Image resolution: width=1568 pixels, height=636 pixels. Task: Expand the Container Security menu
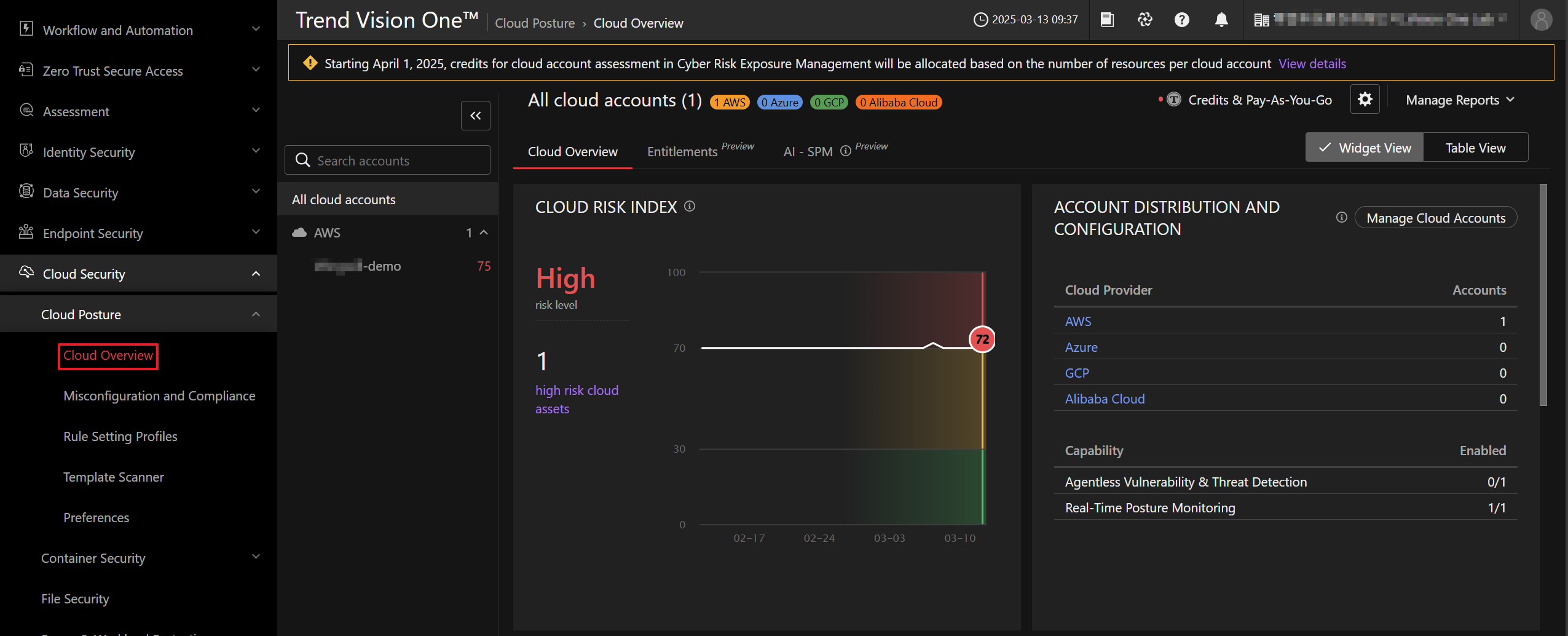point(256,558)
